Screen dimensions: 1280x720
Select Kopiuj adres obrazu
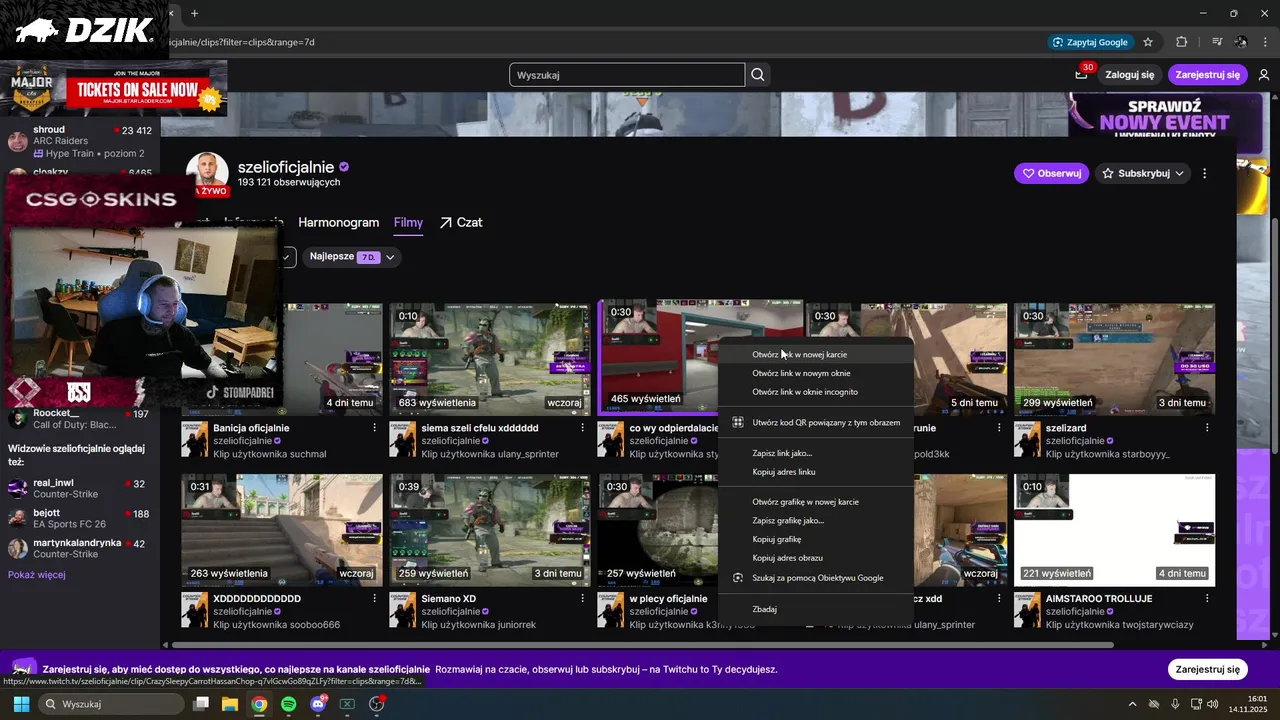click(x=815, y=558)
